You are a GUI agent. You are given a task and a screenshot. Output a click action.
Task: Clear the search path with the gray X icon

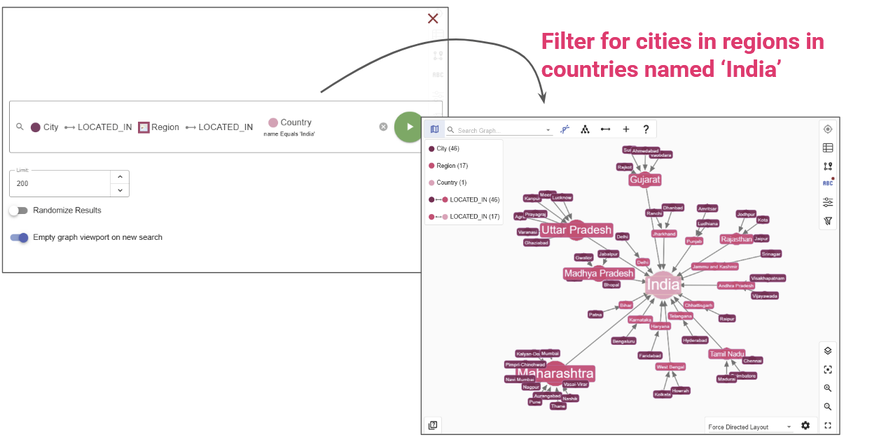[383, 127]
